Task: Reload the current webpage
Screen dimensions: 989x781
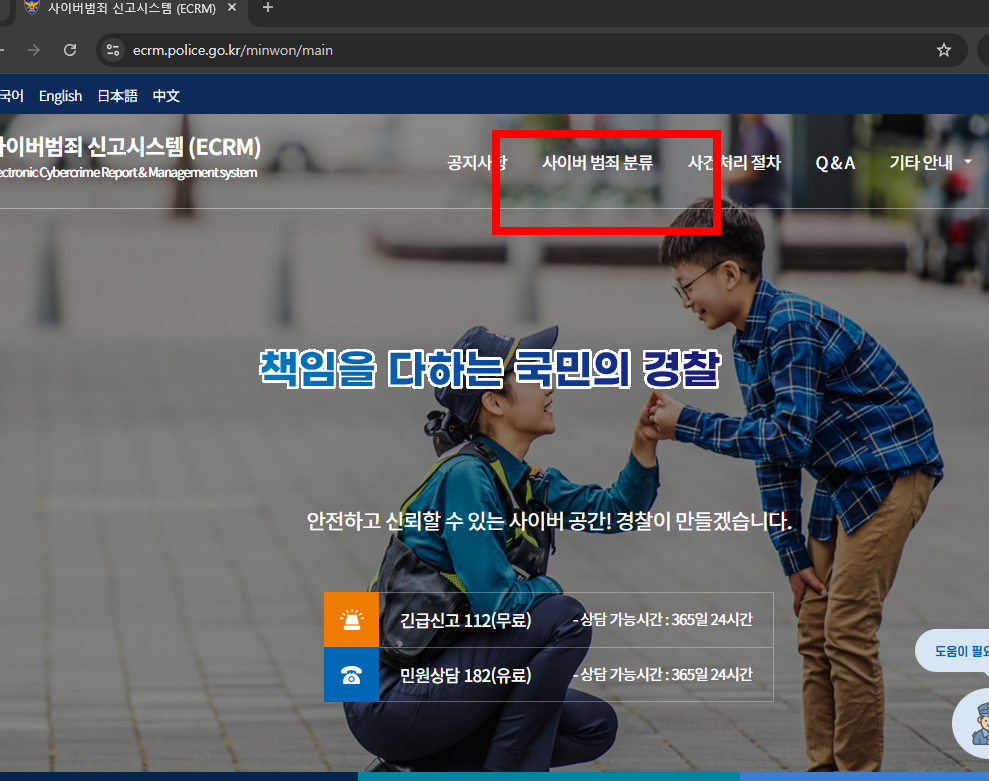Action: coord(69,49)
